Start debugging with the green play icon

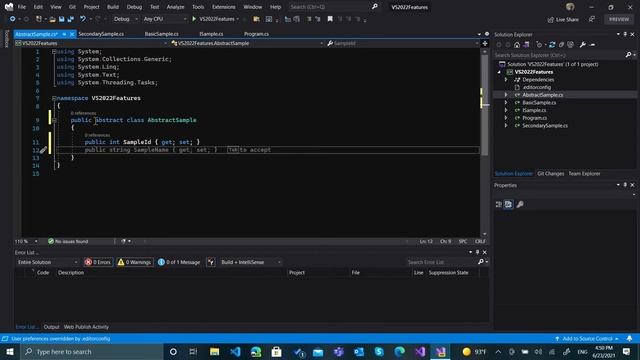tap(194, 19)
